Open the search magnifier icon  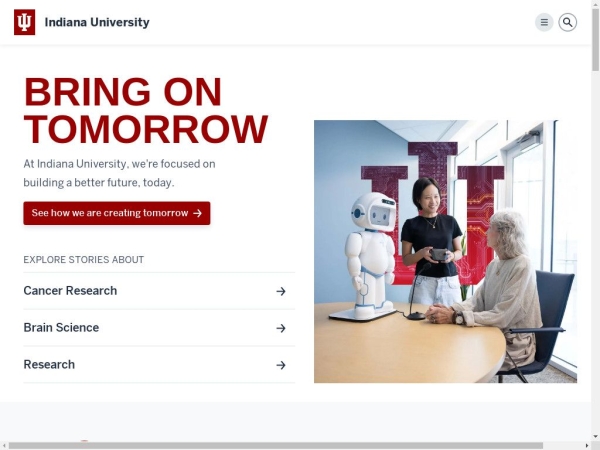coord(567,22)
